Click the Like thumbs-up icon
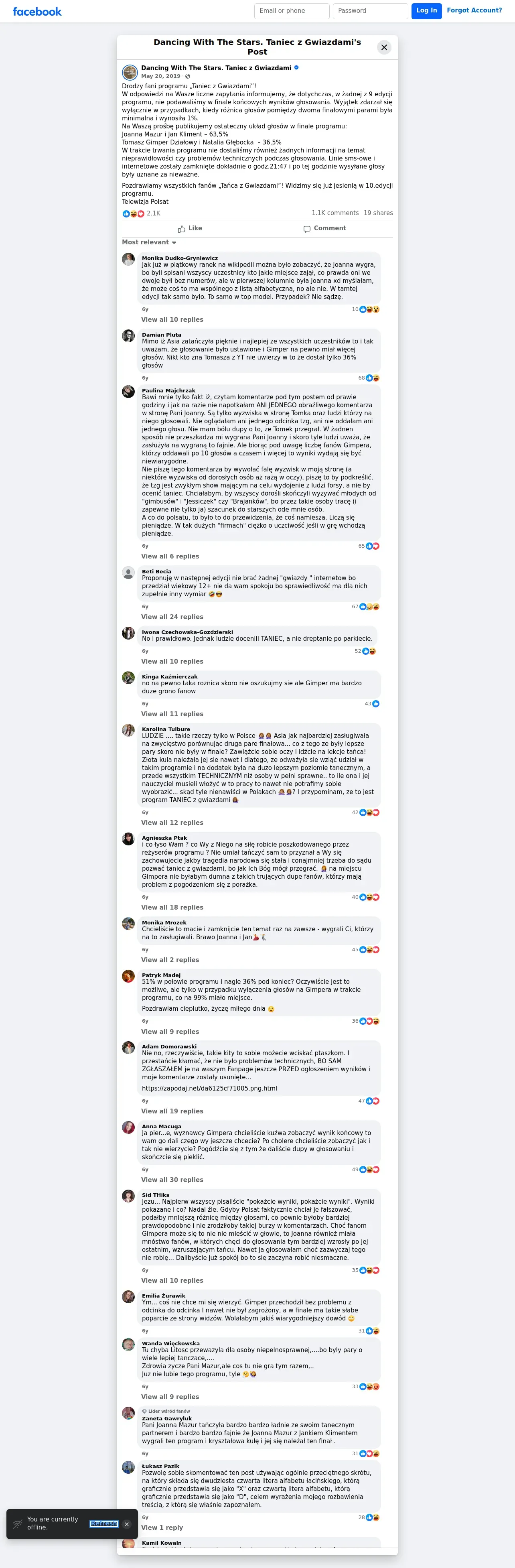This screenshot has width=515, height=1568. pyautogui.click(x=181, y=229)
